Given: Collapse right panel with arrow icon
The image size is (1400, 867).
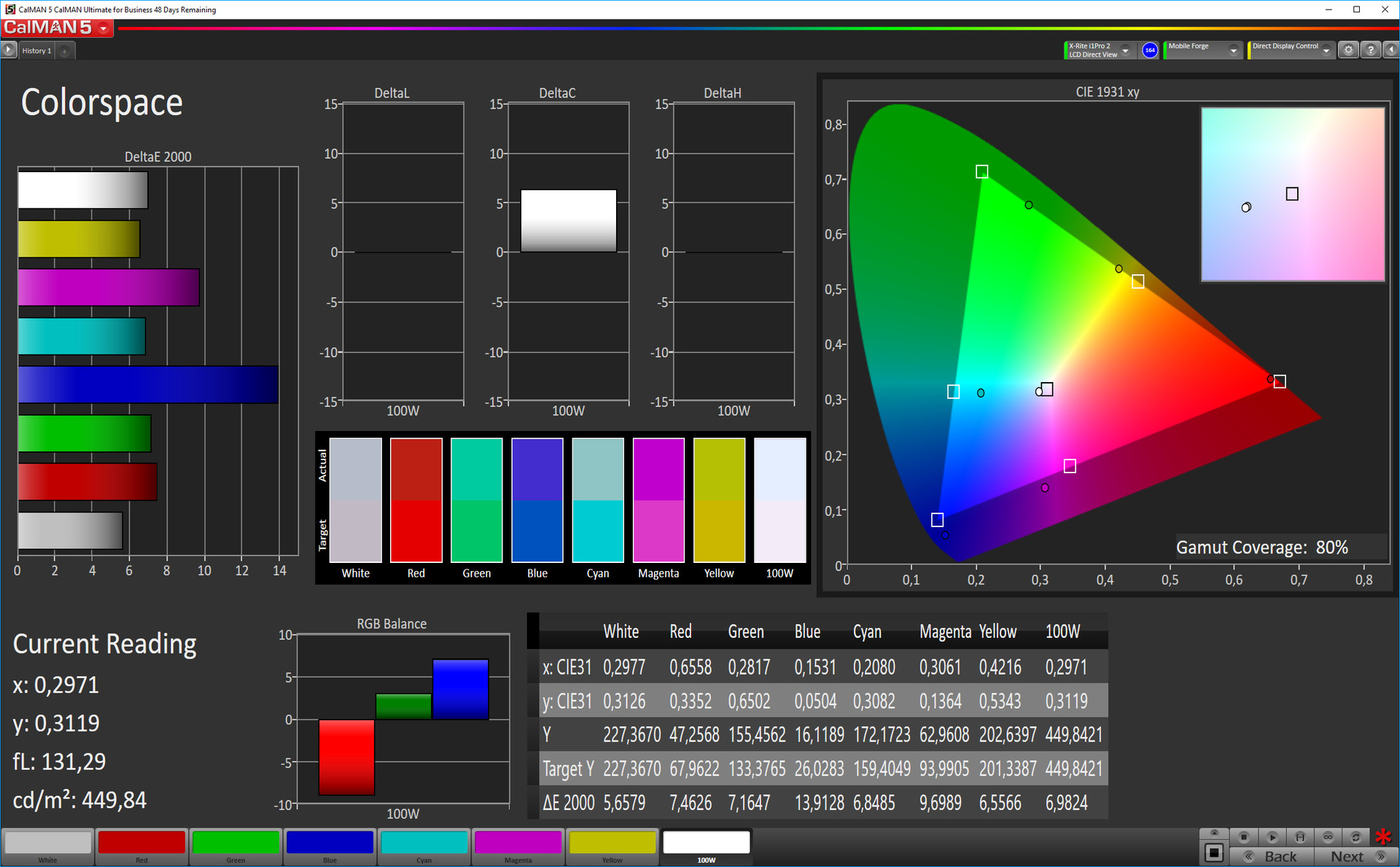Looking at the screenshot, I should tap(1391, 50).
